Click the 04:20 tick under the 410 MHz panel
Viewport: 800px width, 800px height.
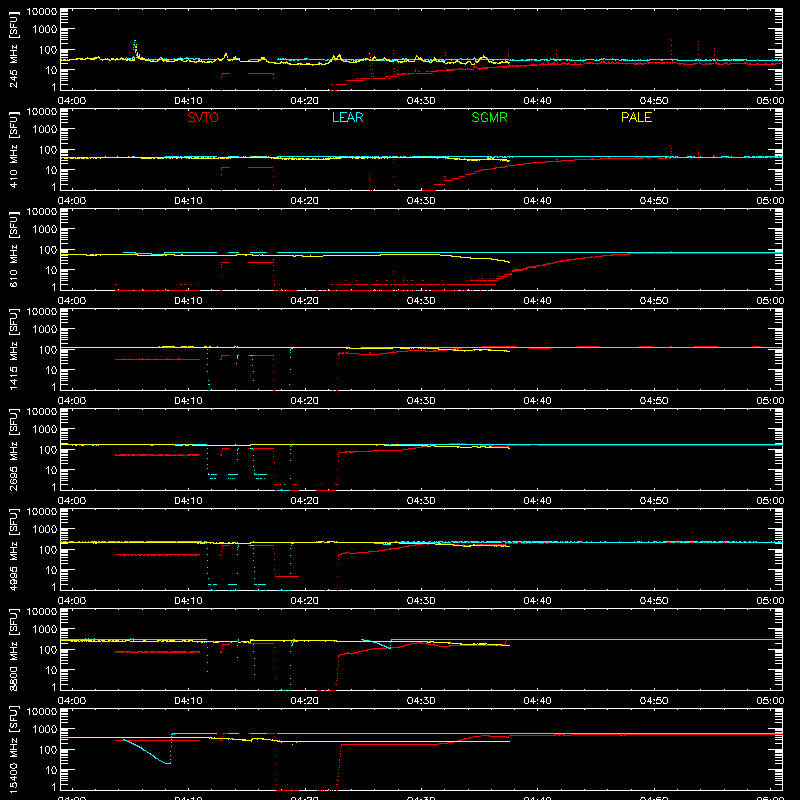(x=305, y=201)
